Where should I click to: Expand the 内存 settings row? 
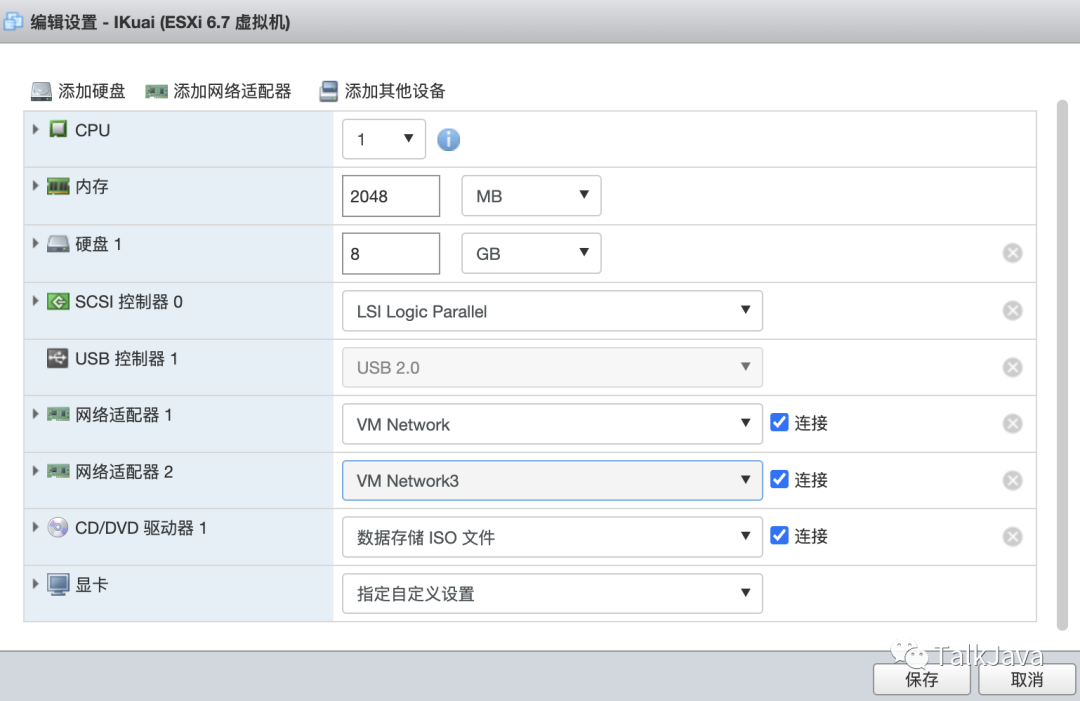click(35, 186)
